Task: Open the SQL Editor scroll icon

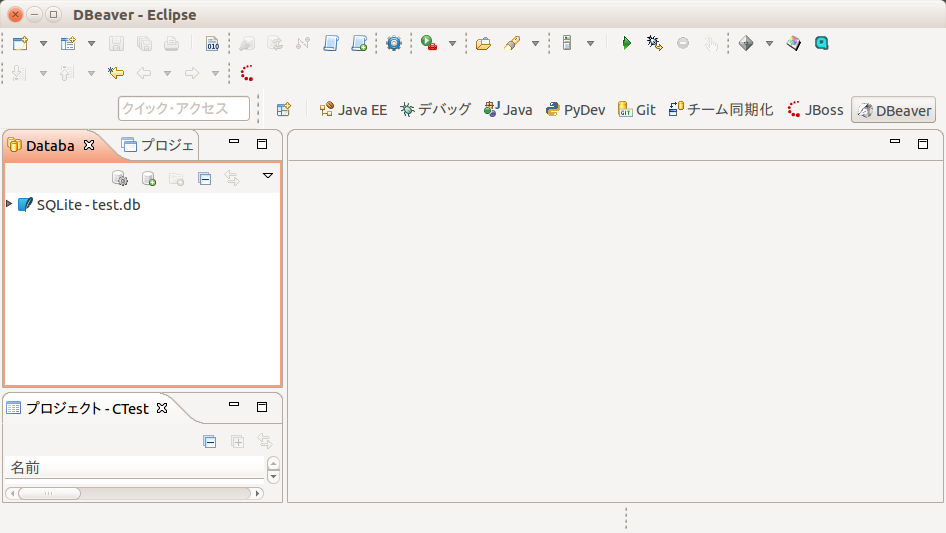Action: 331,43
